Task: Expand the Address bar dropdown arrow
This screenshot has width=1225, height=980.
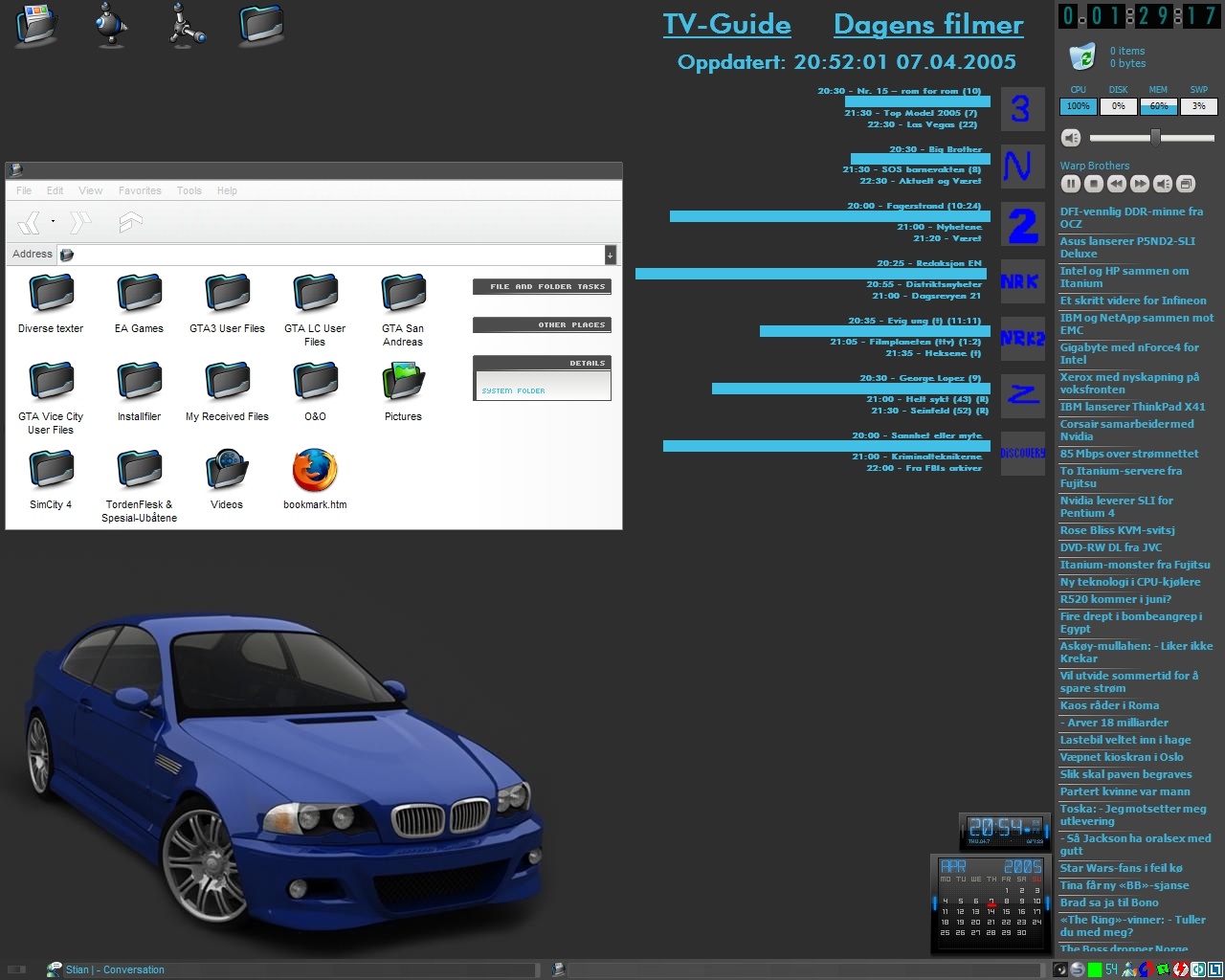Action: [x=610, y=255]
